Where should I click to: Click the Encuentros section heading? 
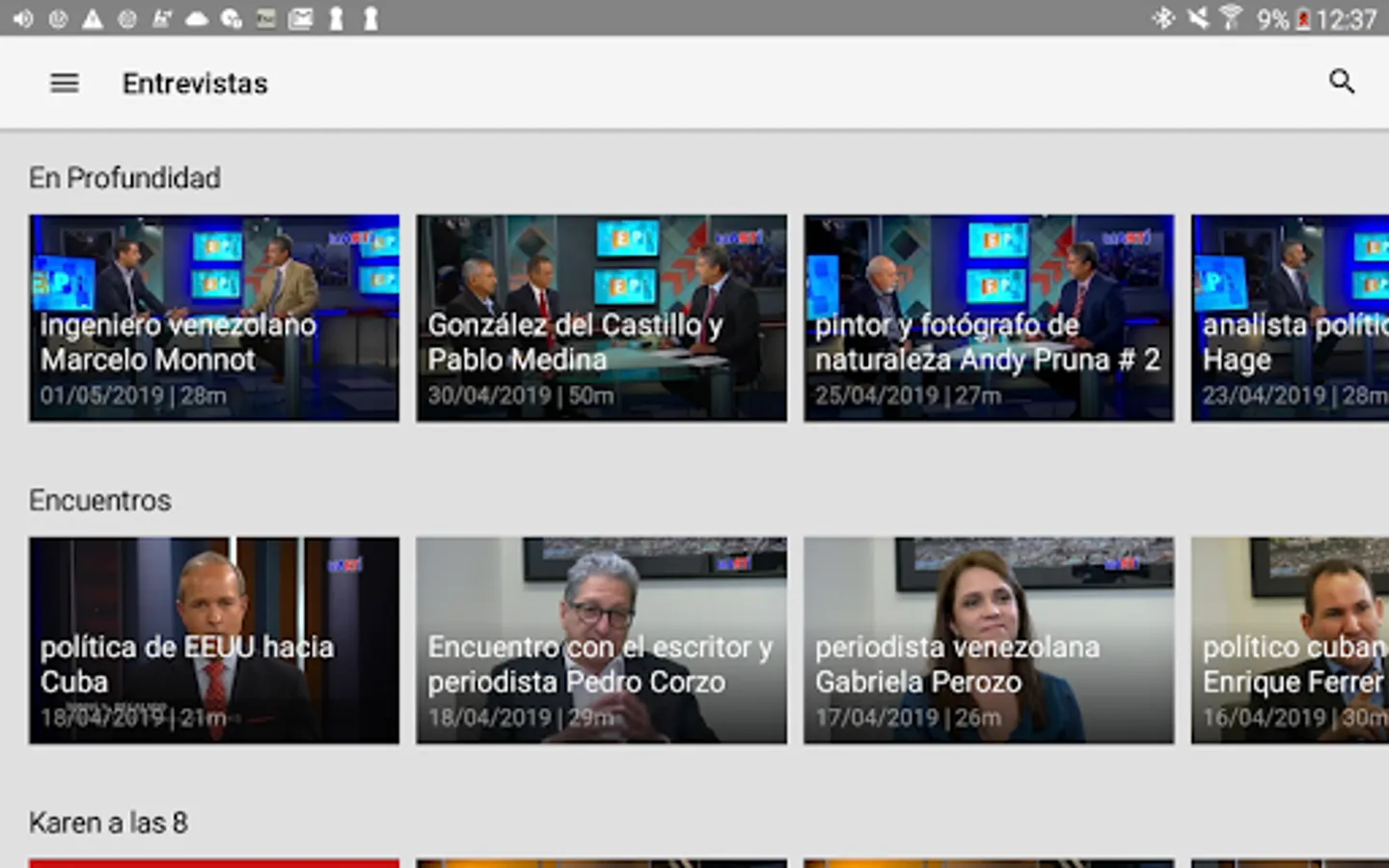click(x=100, y=501)
